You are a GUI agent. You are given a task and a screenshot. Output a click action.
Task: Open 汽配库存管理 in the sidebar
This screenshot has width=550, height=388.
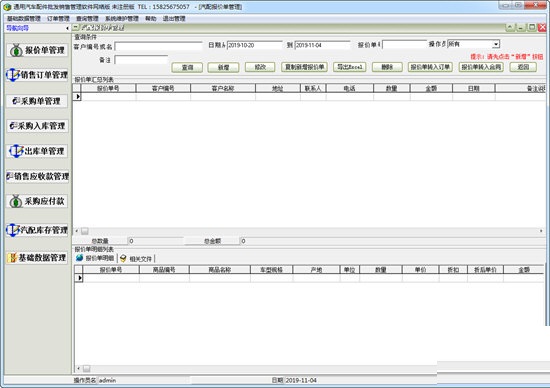(37, 230)
